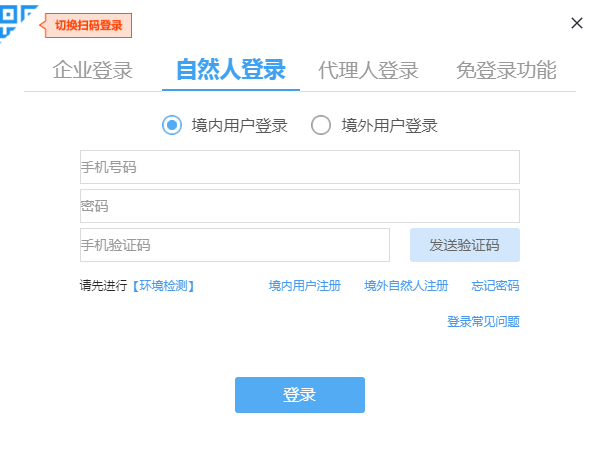Choose the 境外用户登录 radio option
The width and height of the screenshot is (598, 457).
pyautogui.click(x=321, y=125)
